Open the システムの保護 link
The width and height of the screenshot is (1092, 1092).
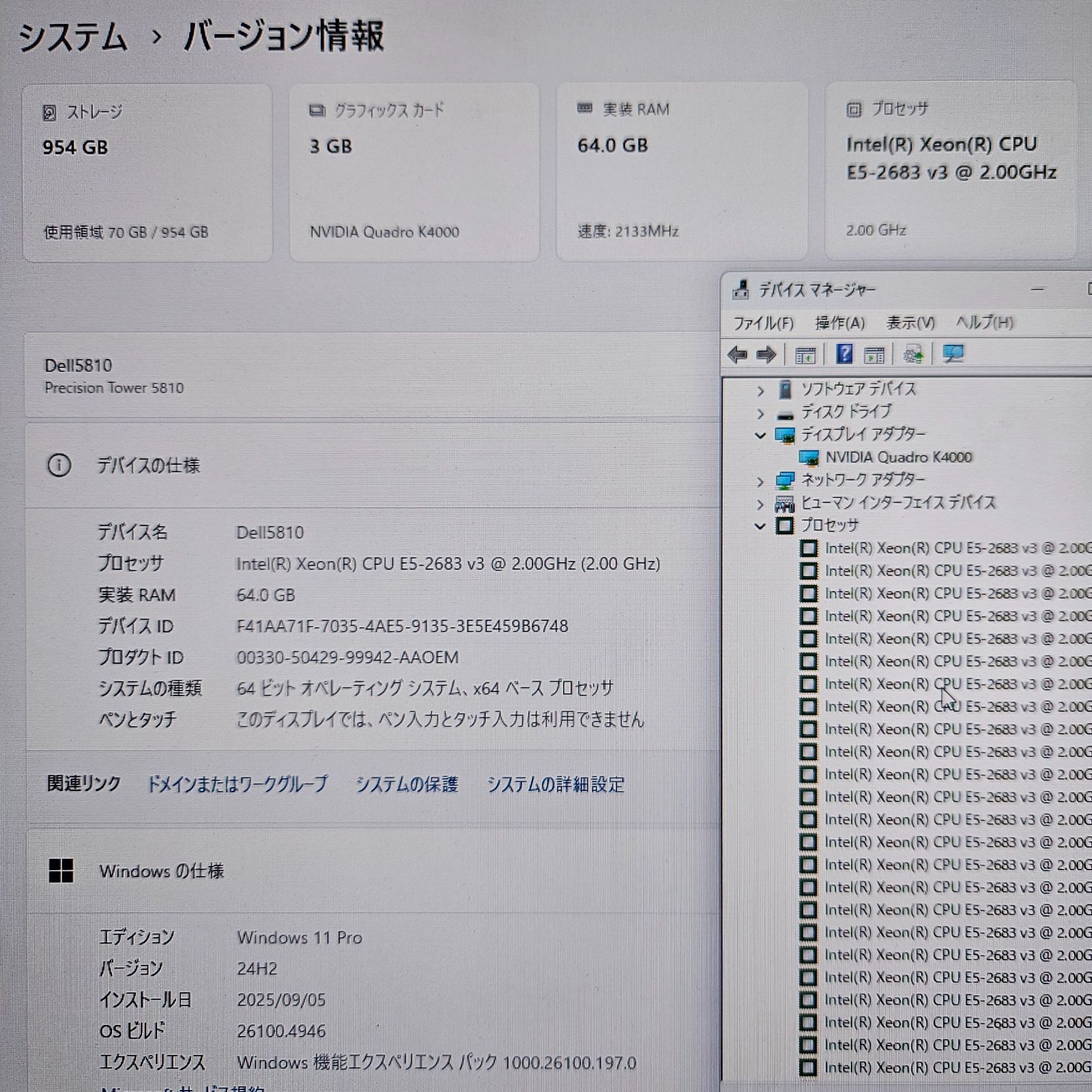point(407,784)
